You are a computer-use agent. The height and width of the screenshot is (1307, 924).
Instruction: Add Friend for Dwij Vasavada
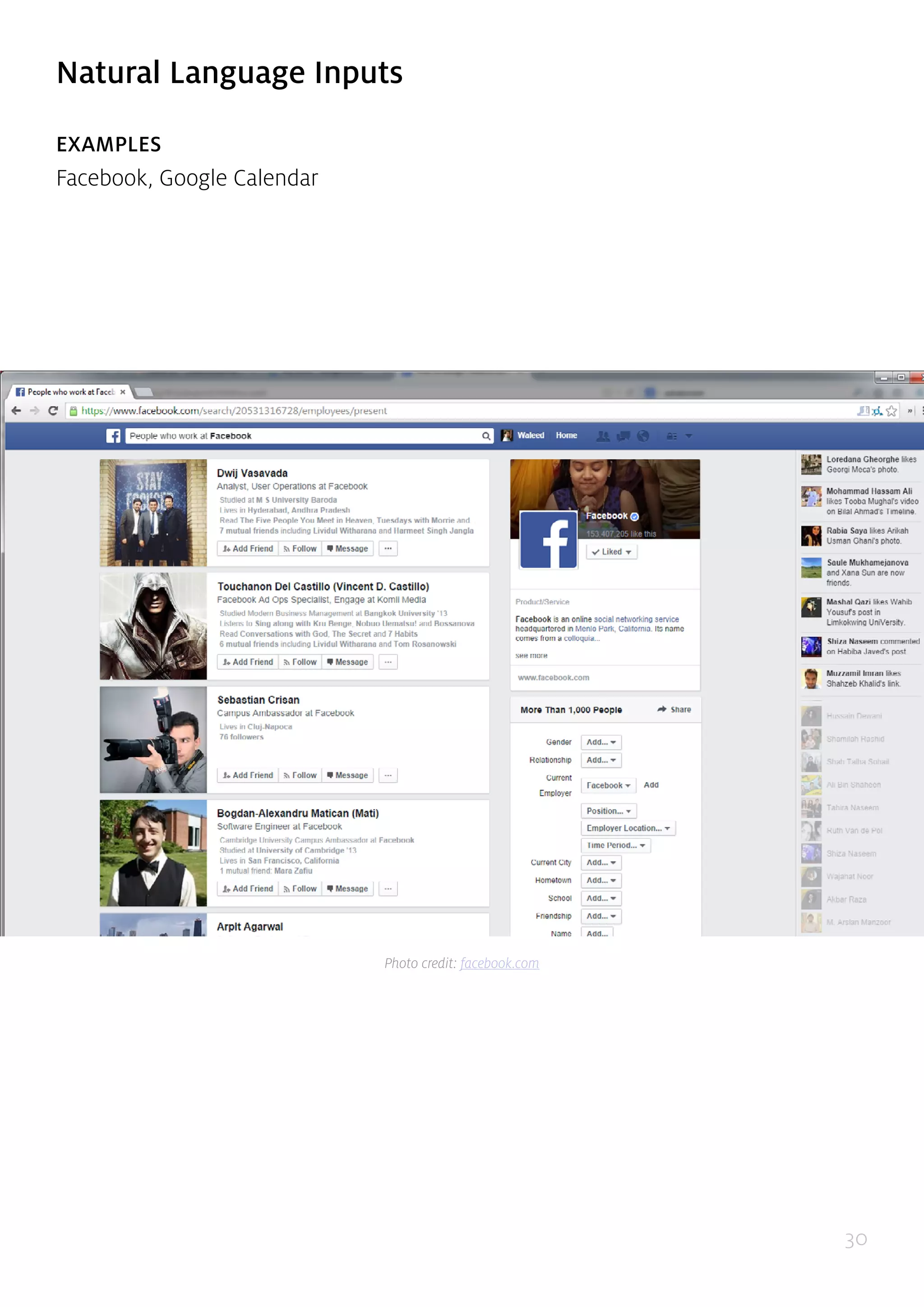[x=248, y=549]
